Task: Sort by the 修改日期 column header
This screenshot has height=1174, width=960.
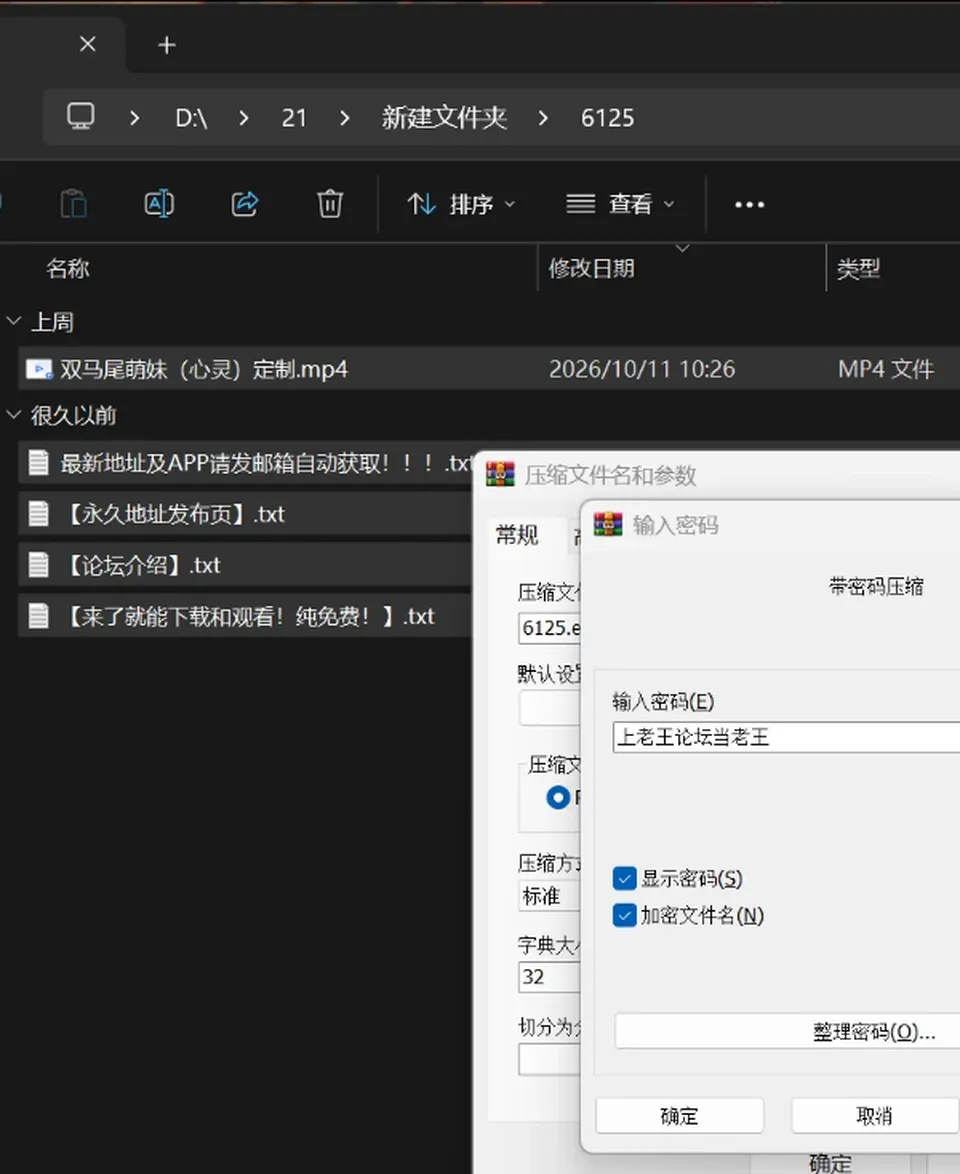Action: tap(592, 268)
